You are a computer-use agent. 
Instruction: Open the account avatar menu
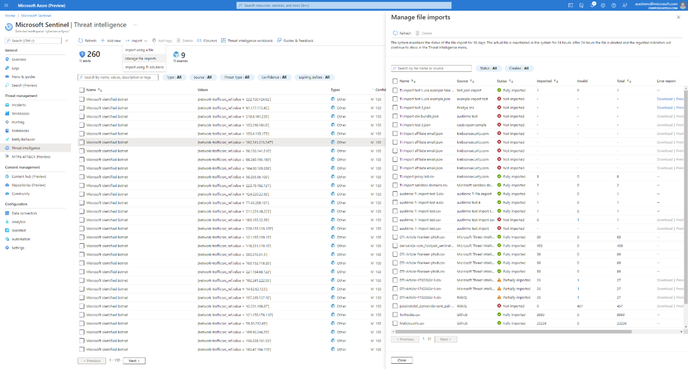683,5
